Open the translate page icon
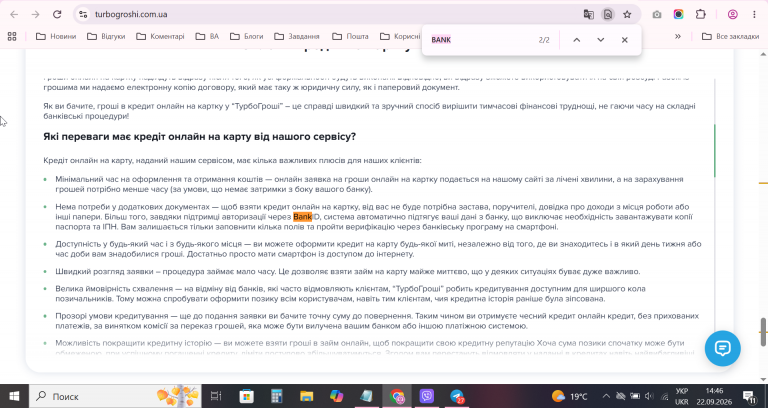The width and height of the screenshot is (768, 408). coord(589,14)
